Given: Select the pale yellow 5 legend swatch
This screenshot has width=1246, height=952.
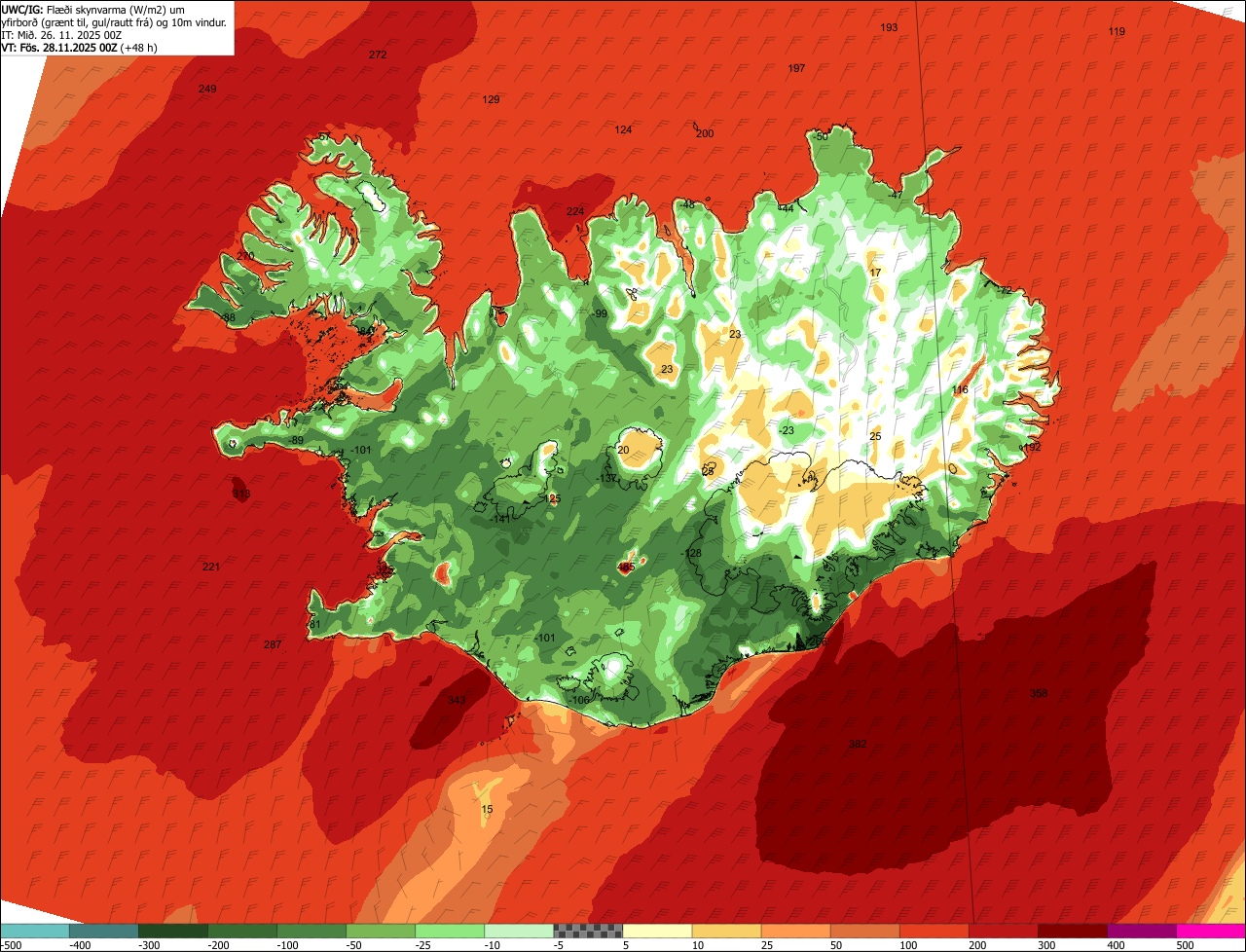Looking at the screenshot, I should click(657, 931).
